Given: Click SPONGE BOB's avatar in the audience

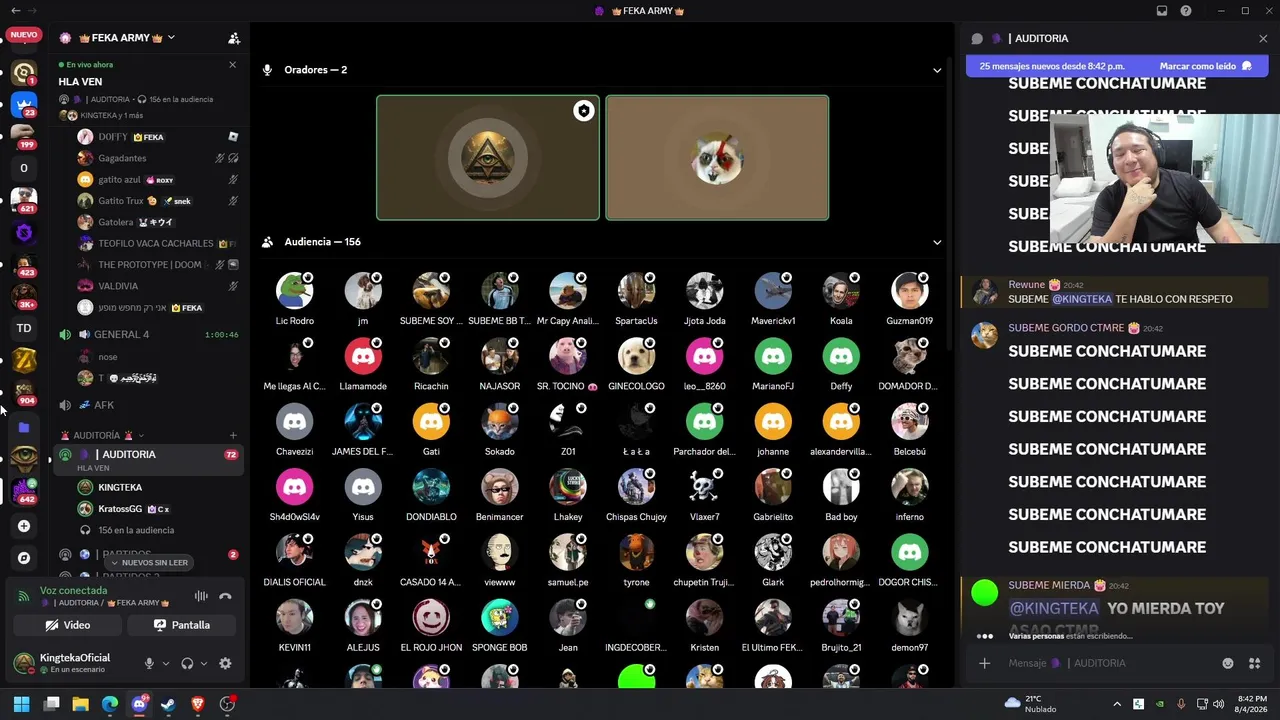Looking at the screenshot, I should [x=499, y=618].
